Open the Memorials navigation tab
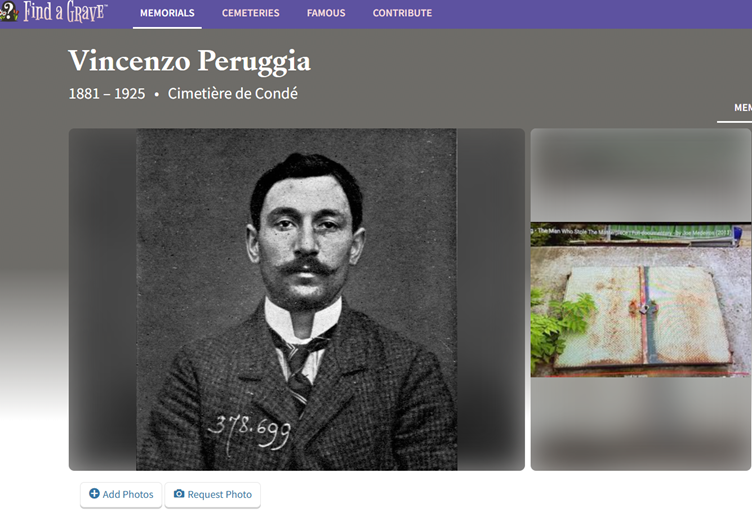This screenshot has width=752, height=517. coord(167,13)
